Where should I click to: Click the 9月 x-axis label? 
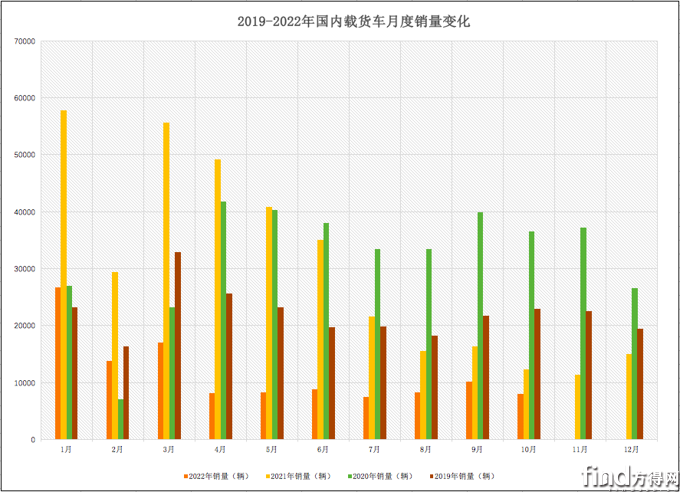coord(477,449)
